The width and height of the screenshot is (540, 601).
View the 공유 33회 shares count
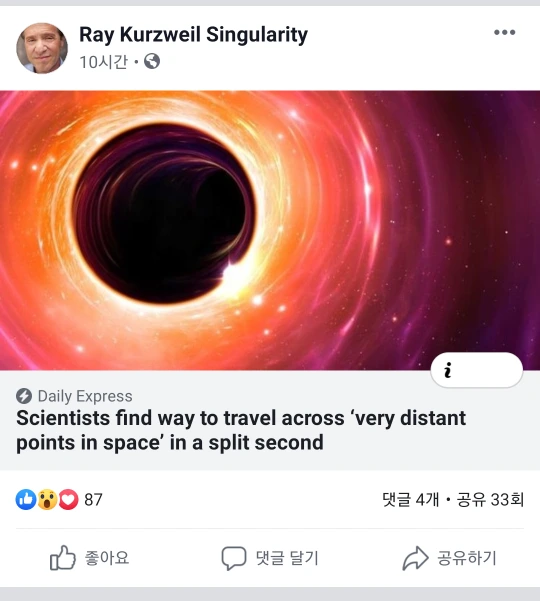tap(490, 499)
